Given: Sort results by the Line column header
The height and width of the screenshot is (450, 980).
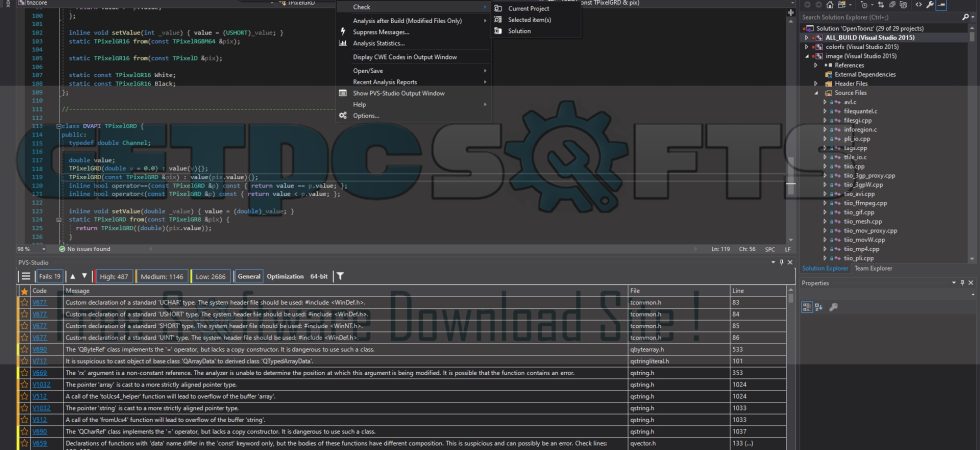Looking at the screenshot, I should click(x=758, y=291).
